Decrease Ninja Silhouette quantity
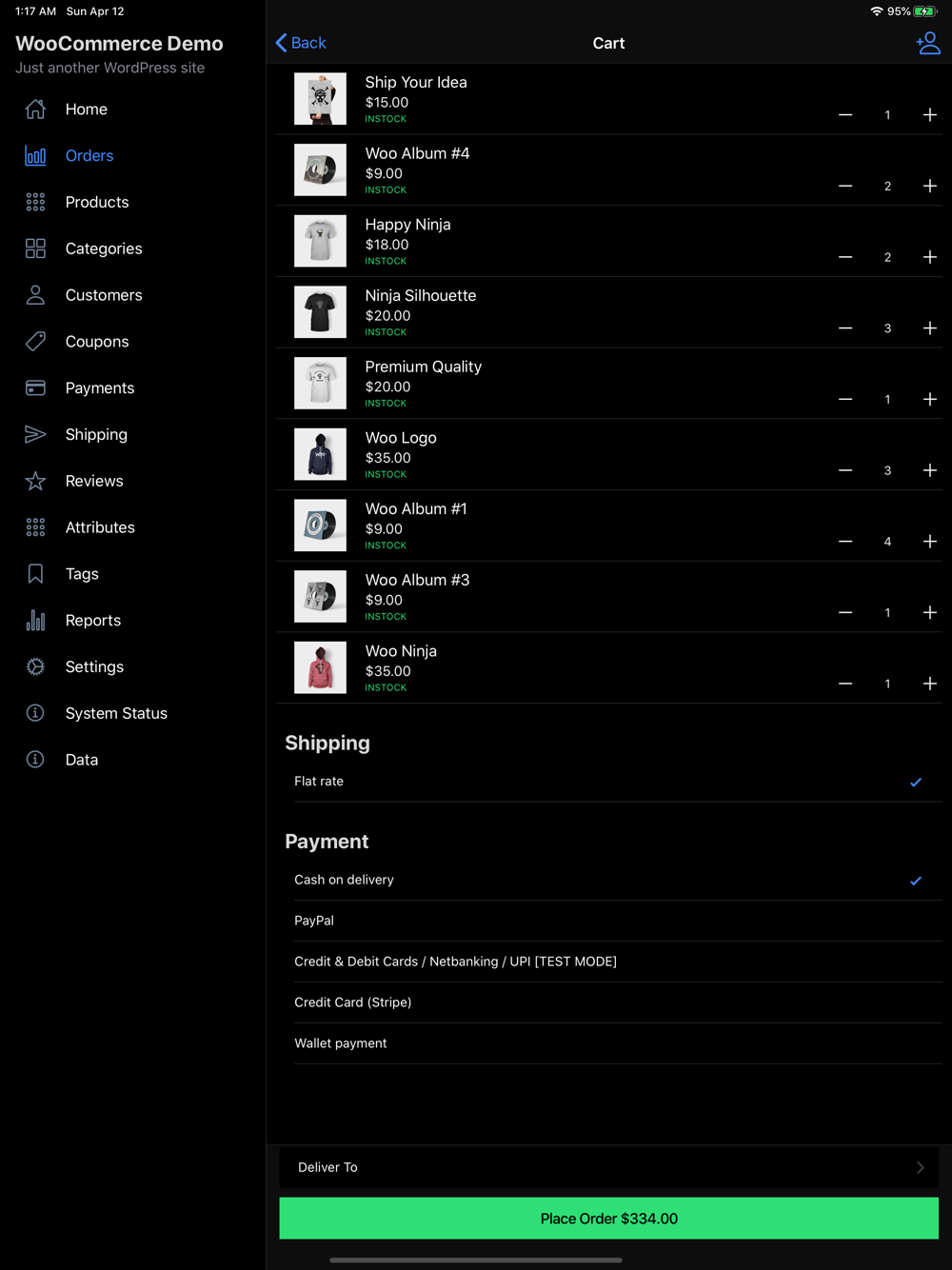952x1270 pixels. click(x=845, y=328)
